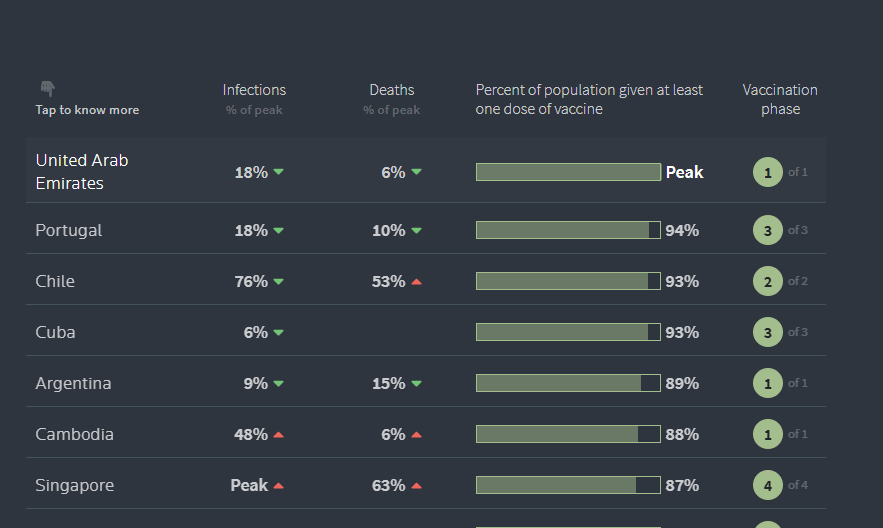Click the red up arrow next to Chile deaths 53%
Screen dimensions: 883x528
click(416, 282)
